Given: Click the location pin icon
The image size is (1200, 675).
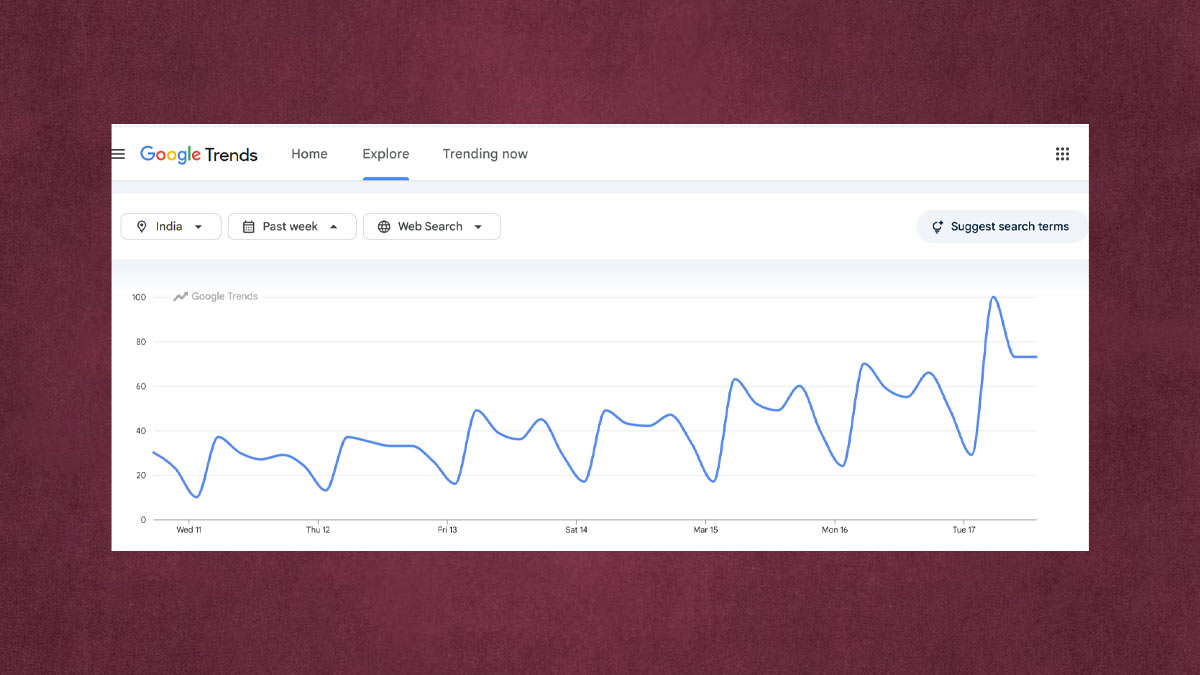Looking at the screenshot, I should click(x=142, y=227).
